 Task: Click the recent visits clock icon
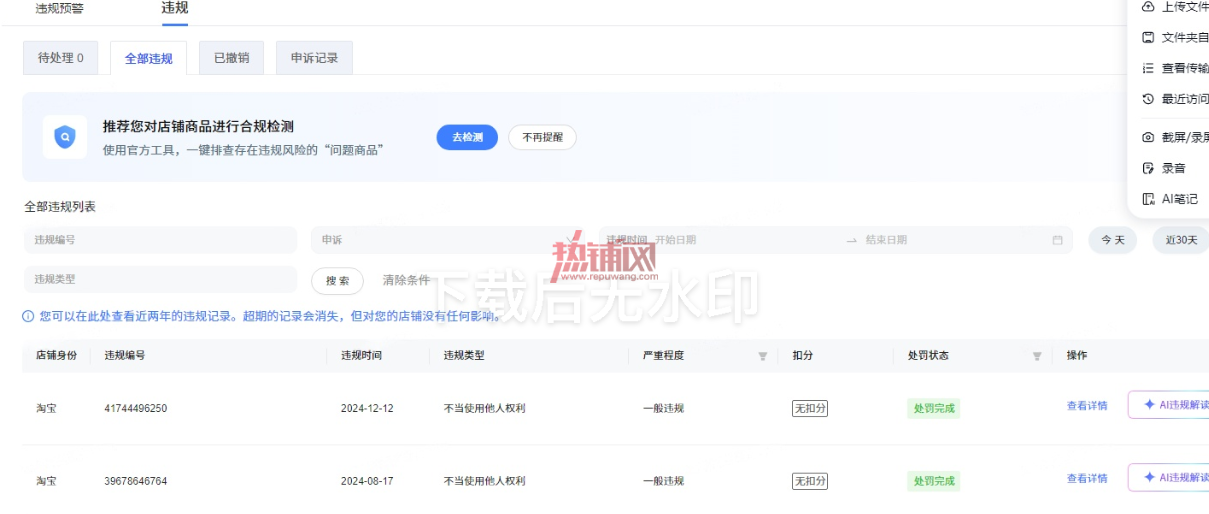coord(1148,99)
